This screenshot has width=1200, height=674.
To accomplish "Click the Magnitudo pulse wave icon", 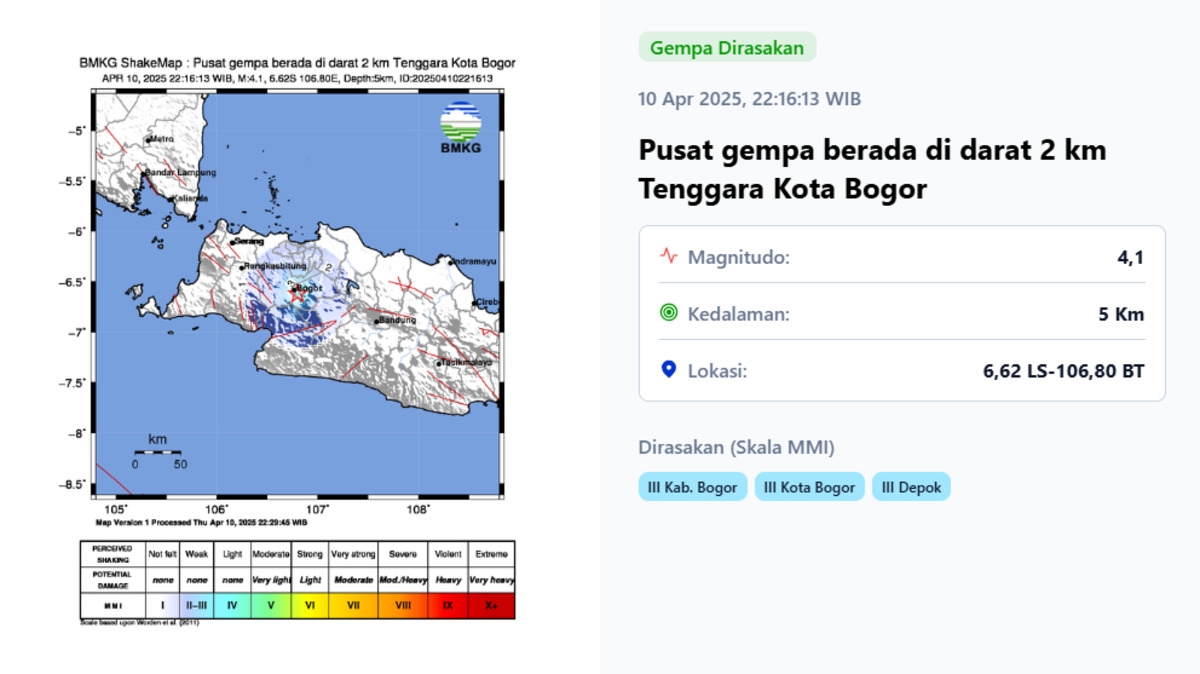I will point(669,257).
